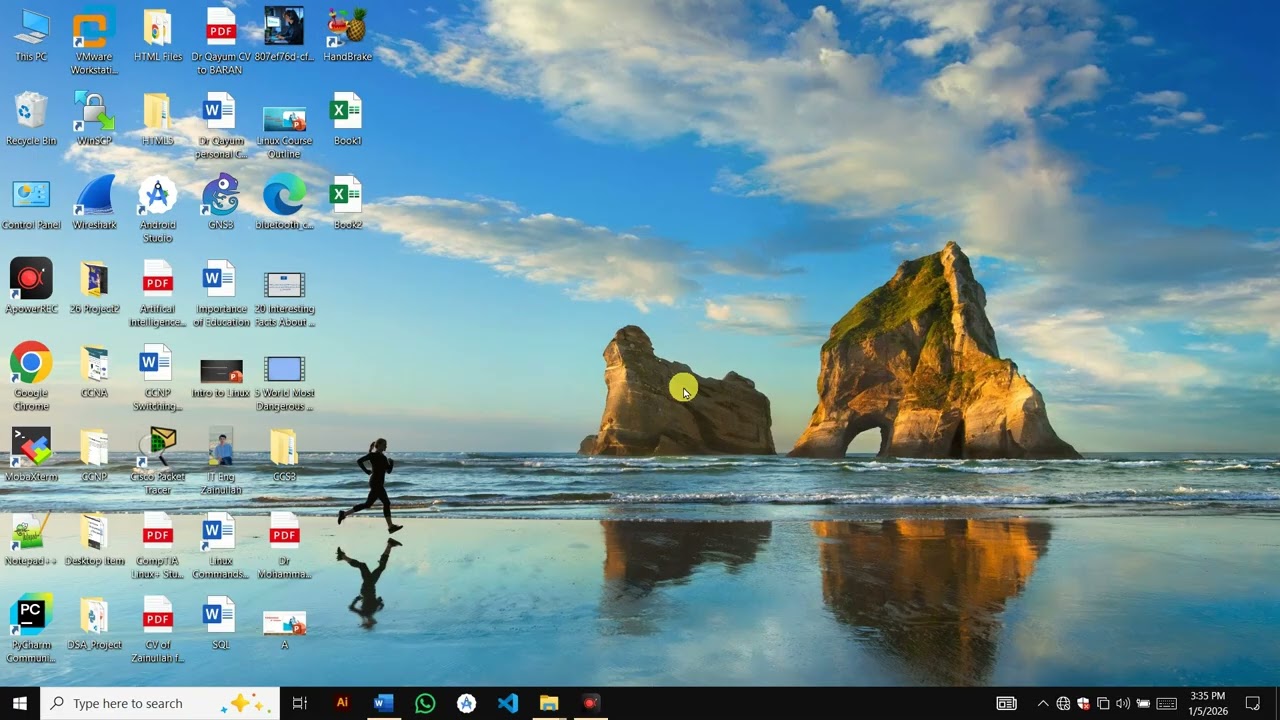This screenshot has height=720, width=1280.
Task: Open the ApowerREC recorder in taskbar
Action: point(590,703)
